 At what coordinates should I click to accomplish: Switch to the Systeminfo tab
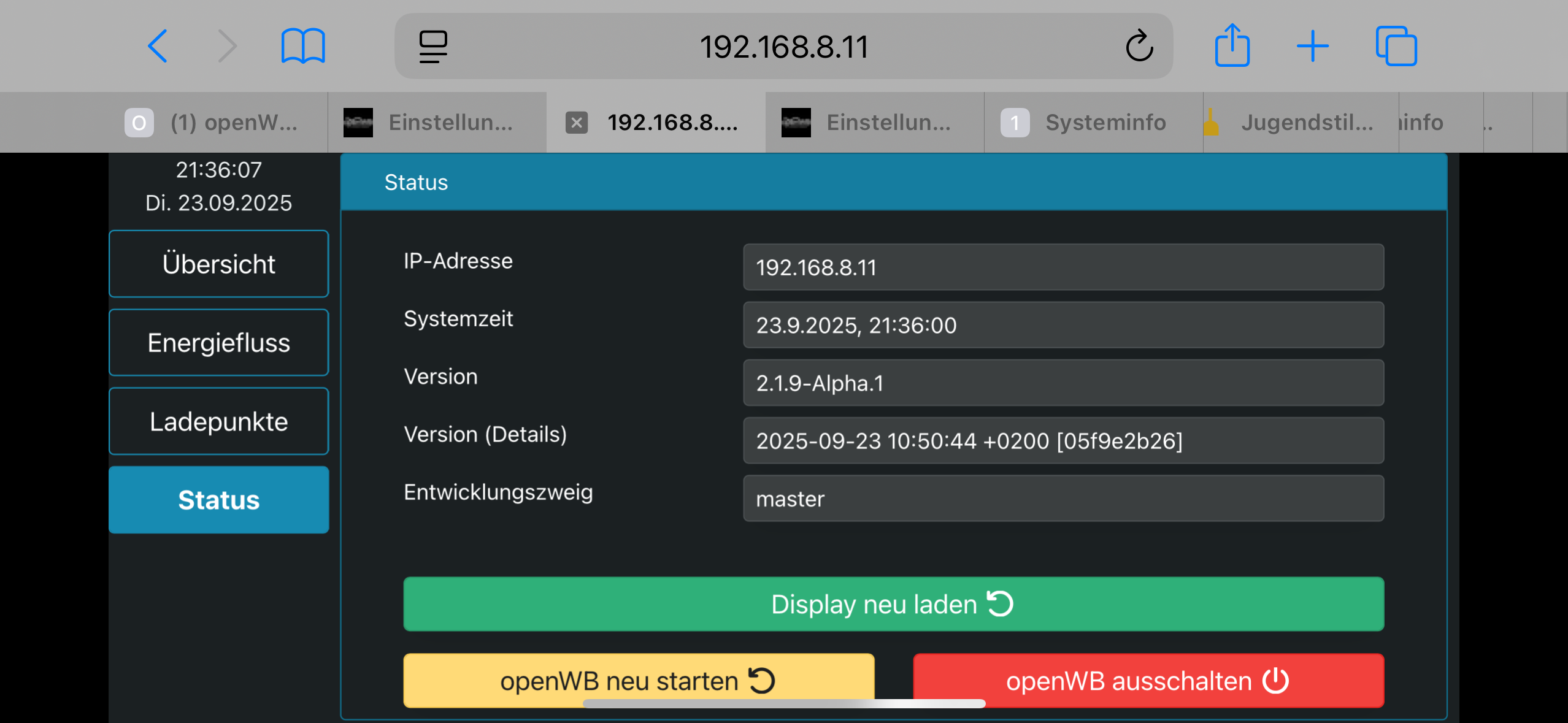tap(1092, 123)
